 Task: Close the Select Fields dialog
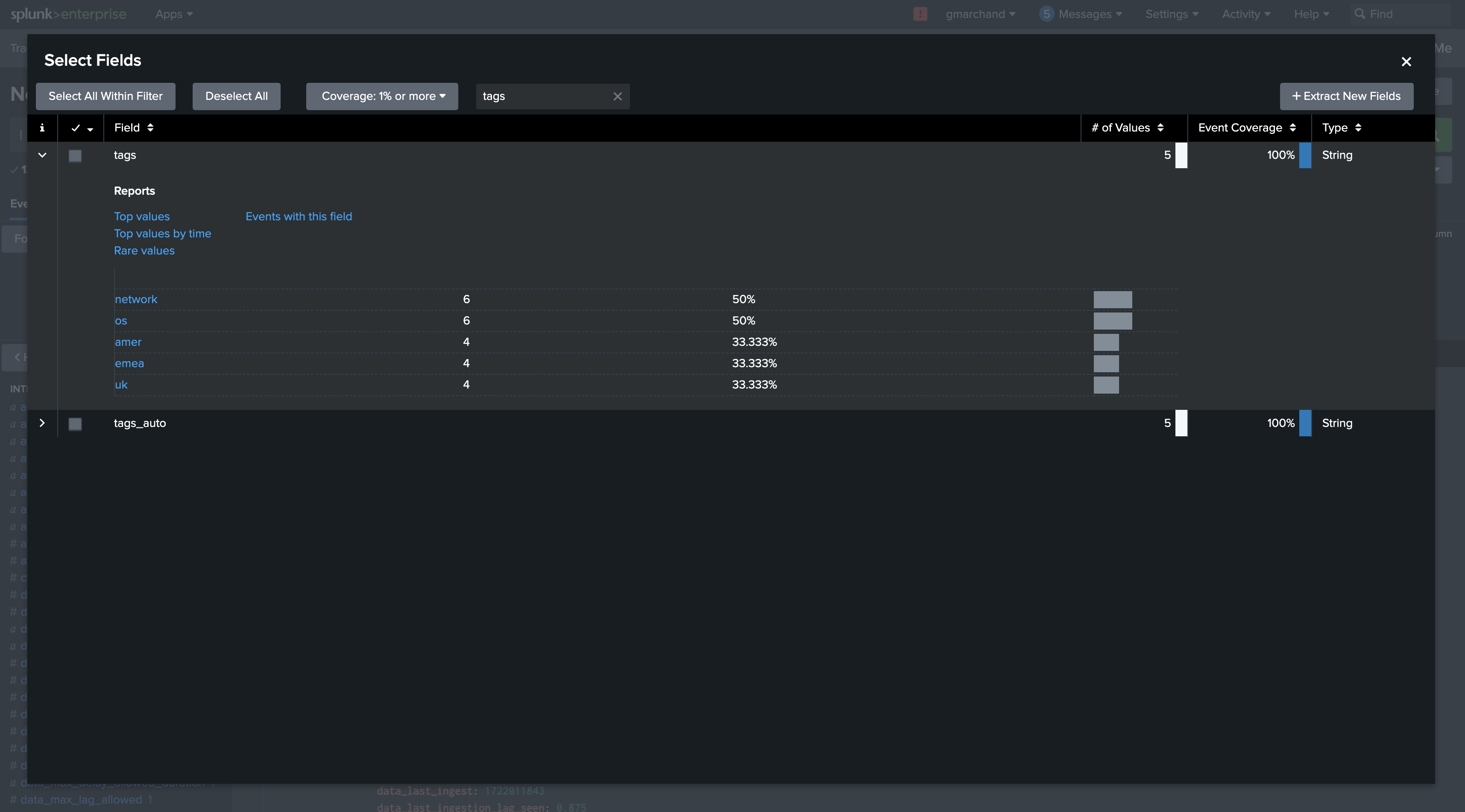[1406, 61]
